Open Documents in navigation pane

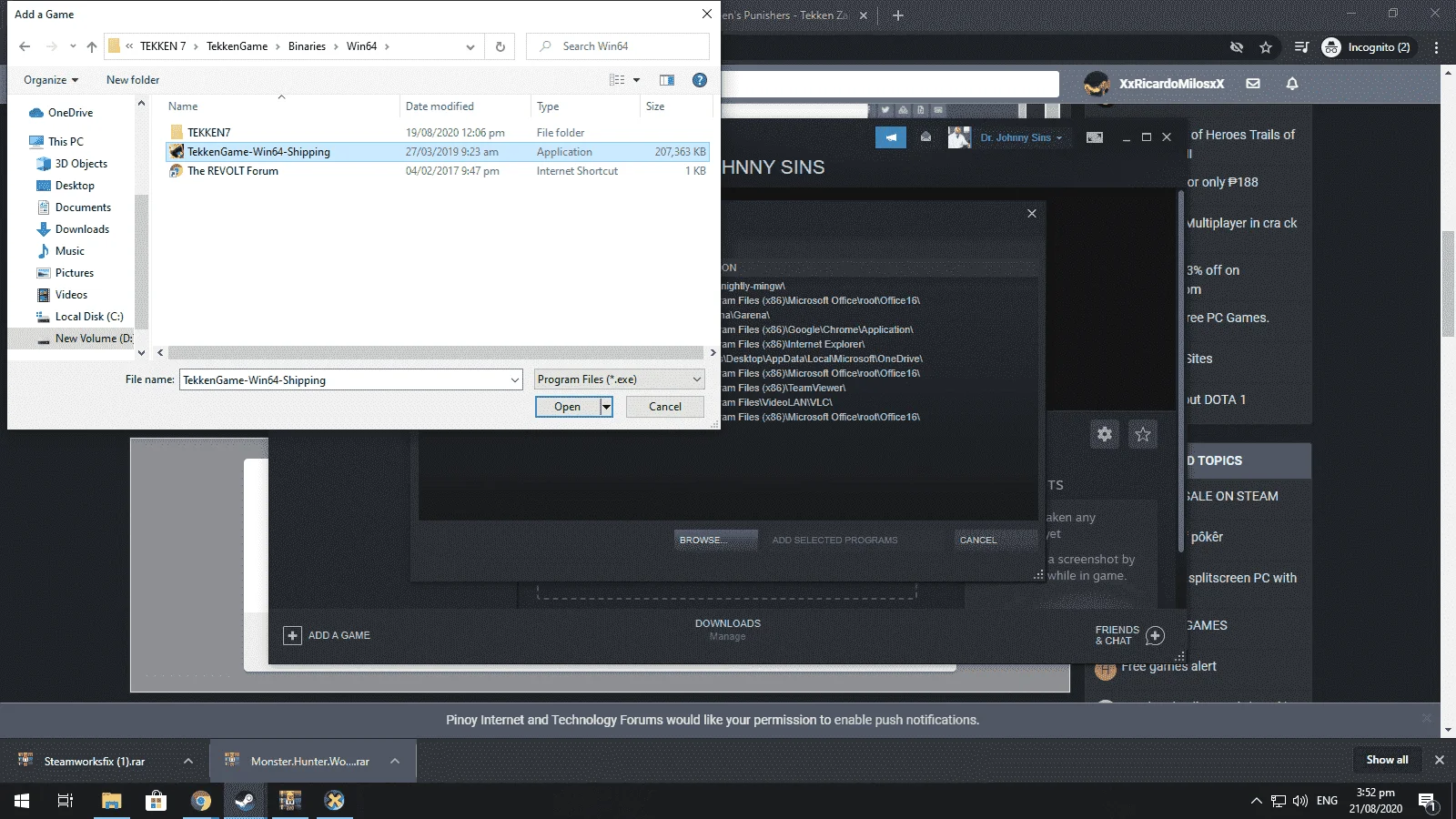pos(83,207)
